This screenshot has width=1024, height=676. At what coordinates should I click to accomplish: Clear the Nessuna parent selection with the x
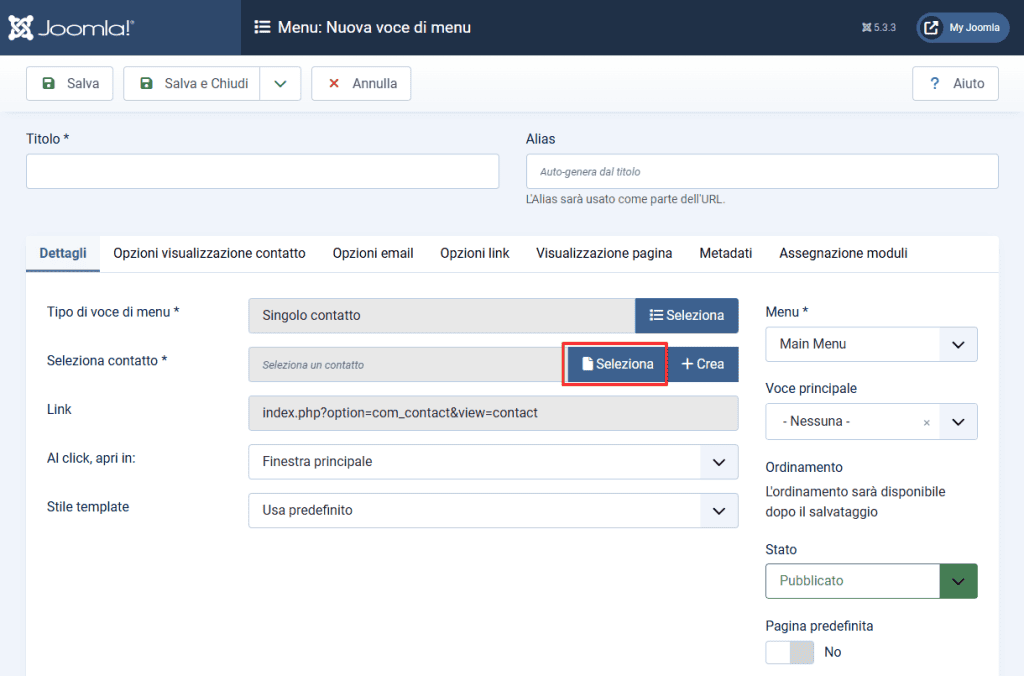[926, 421]
